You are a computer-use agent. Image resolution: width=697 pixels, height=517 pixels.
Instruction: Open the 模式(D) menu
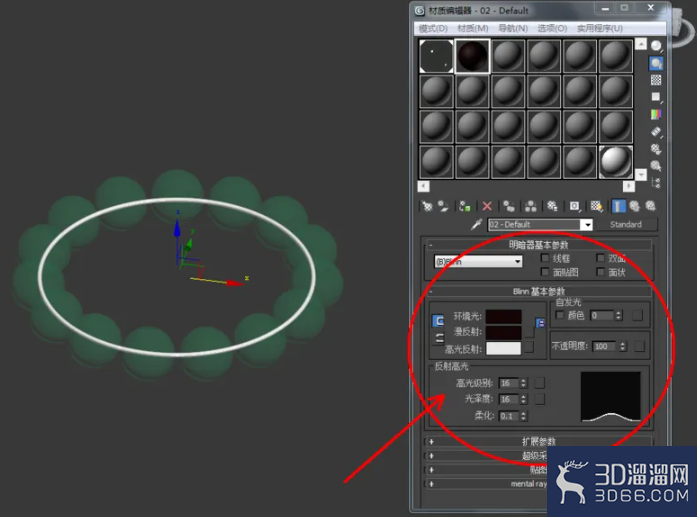click(x=433, y=28)
